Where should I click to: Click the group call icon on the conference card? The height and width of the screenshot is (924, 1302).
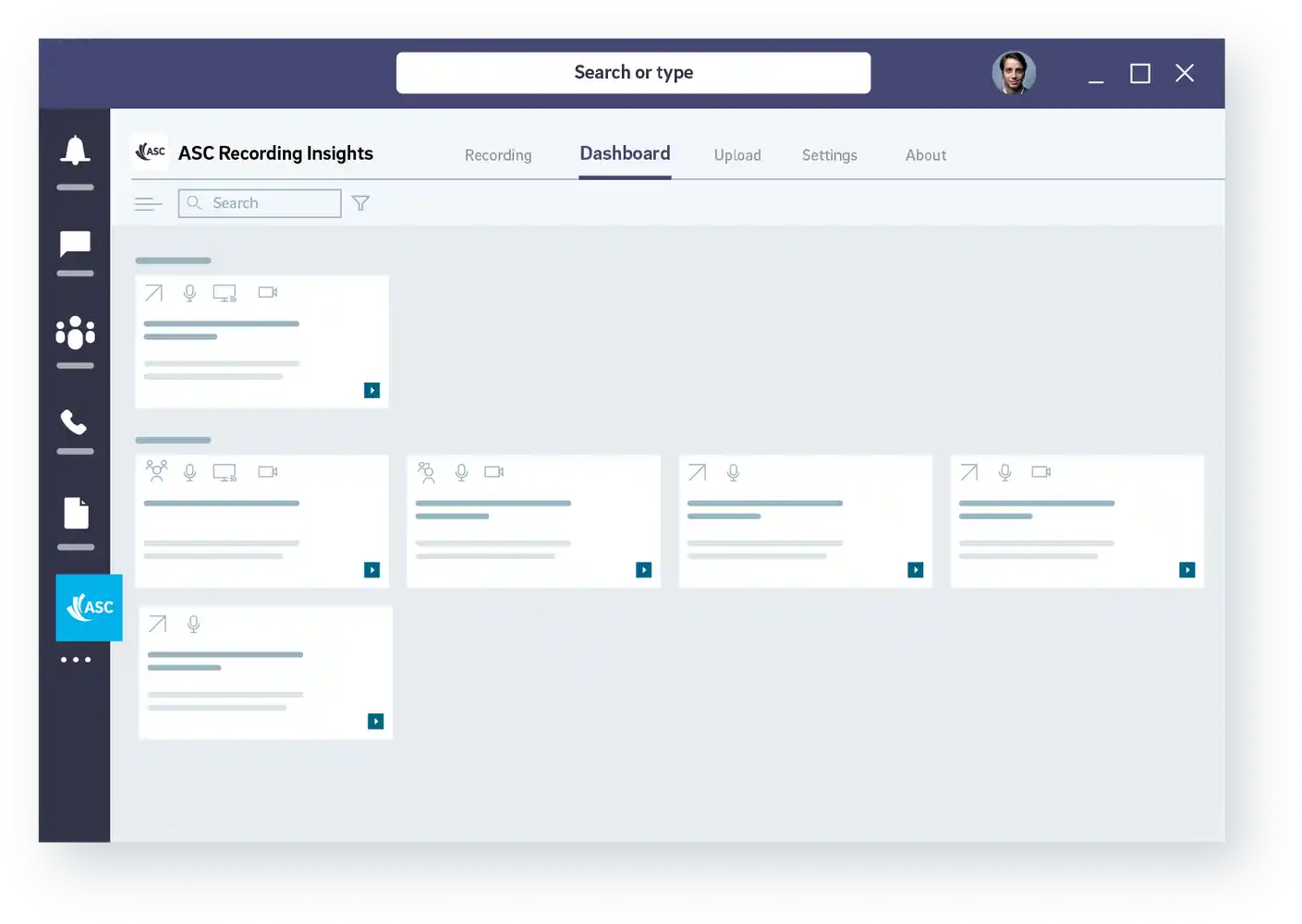pos(157,471)
